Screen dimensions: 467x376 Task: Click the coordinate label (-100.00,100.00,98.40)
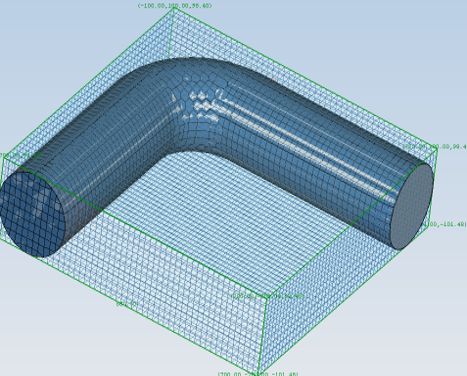click(175, 6)
